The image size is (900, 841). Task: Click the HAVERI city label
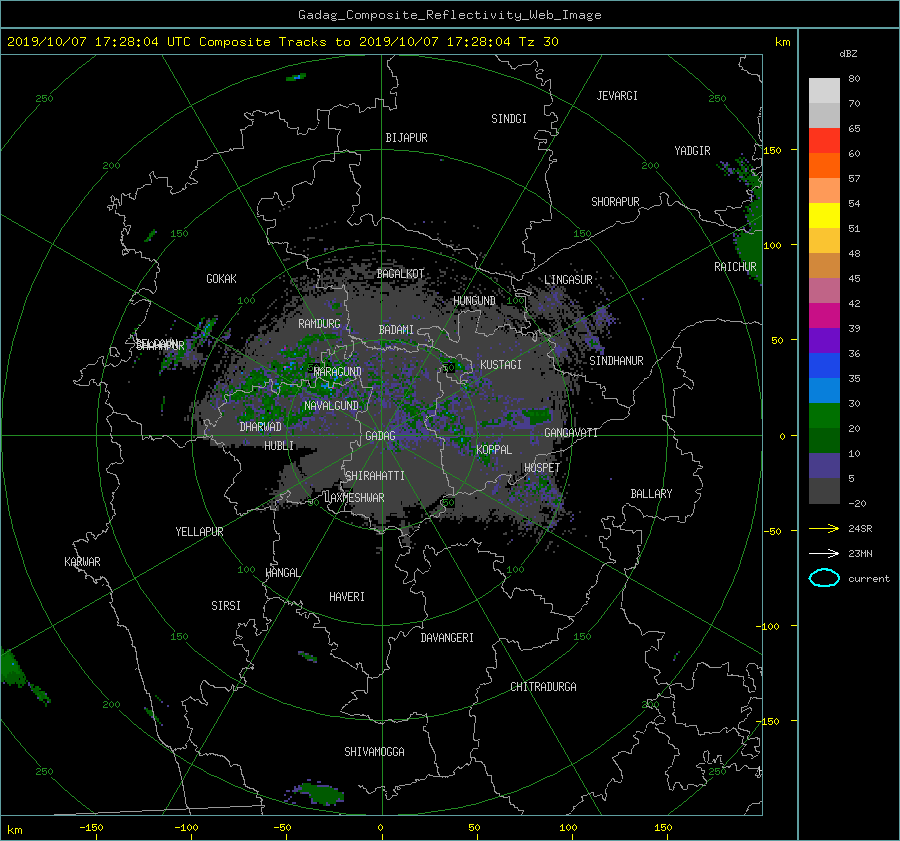tap(347, 597)
